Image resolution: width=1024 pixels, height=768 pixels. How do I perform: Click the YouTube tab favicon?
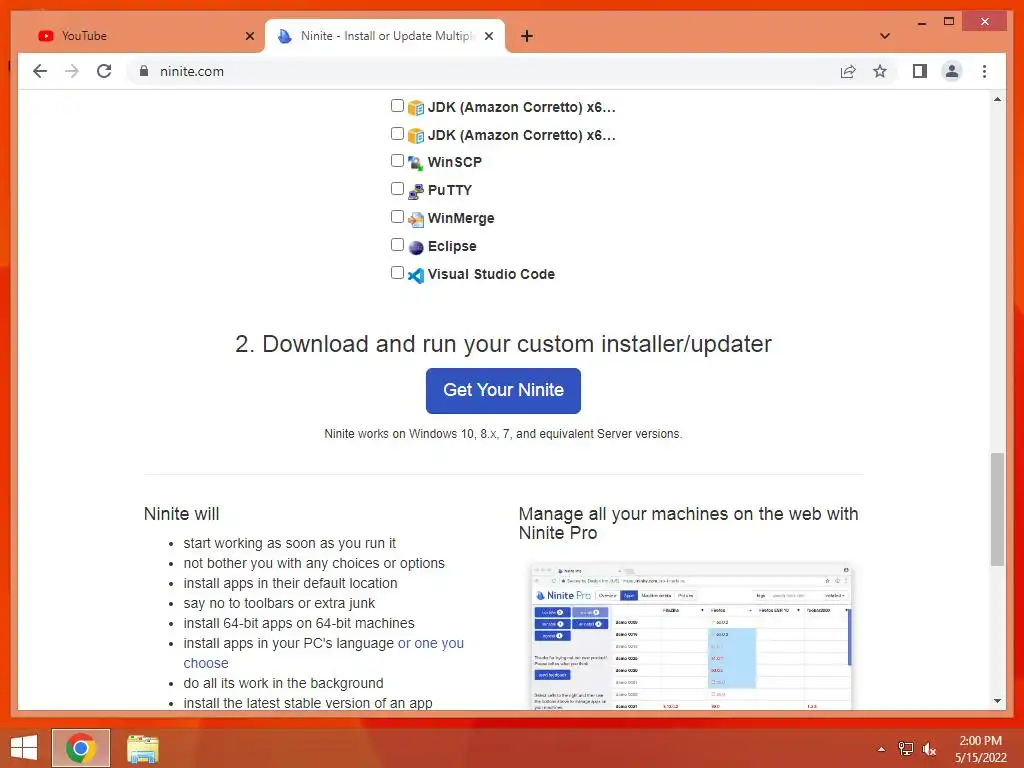click(46, 36)
